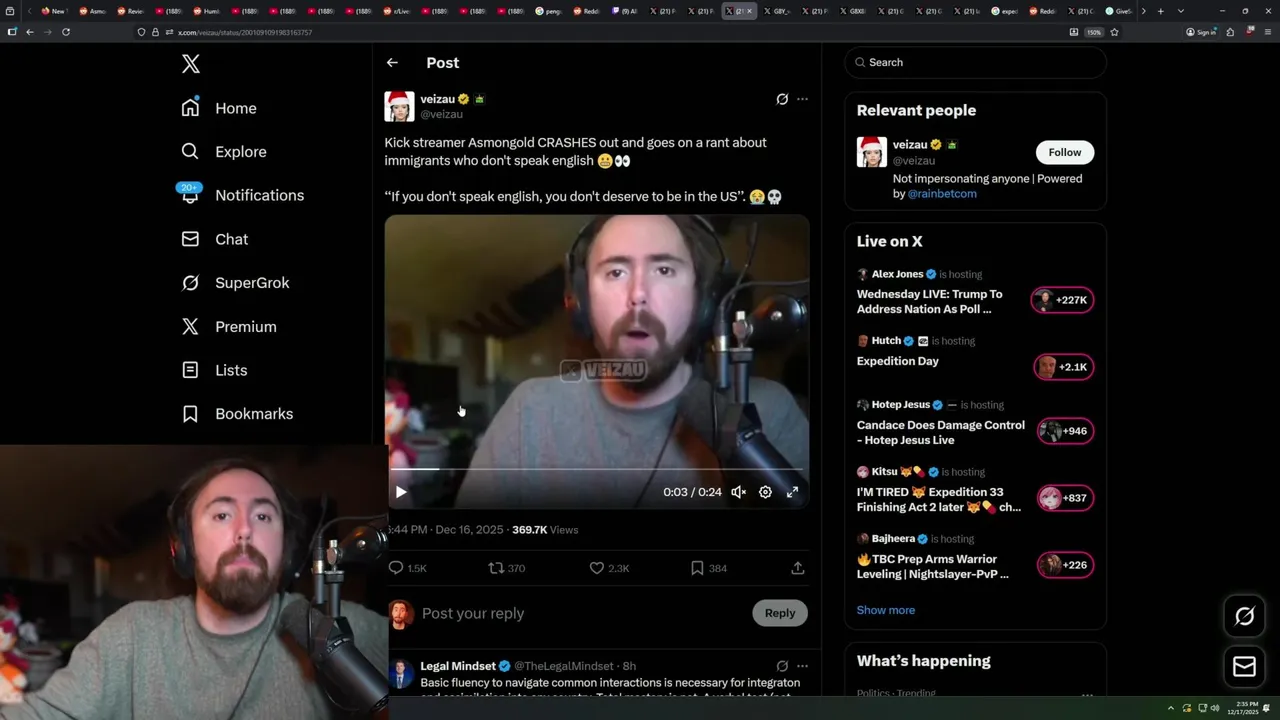Click the +226 listeners badge

1065,565
